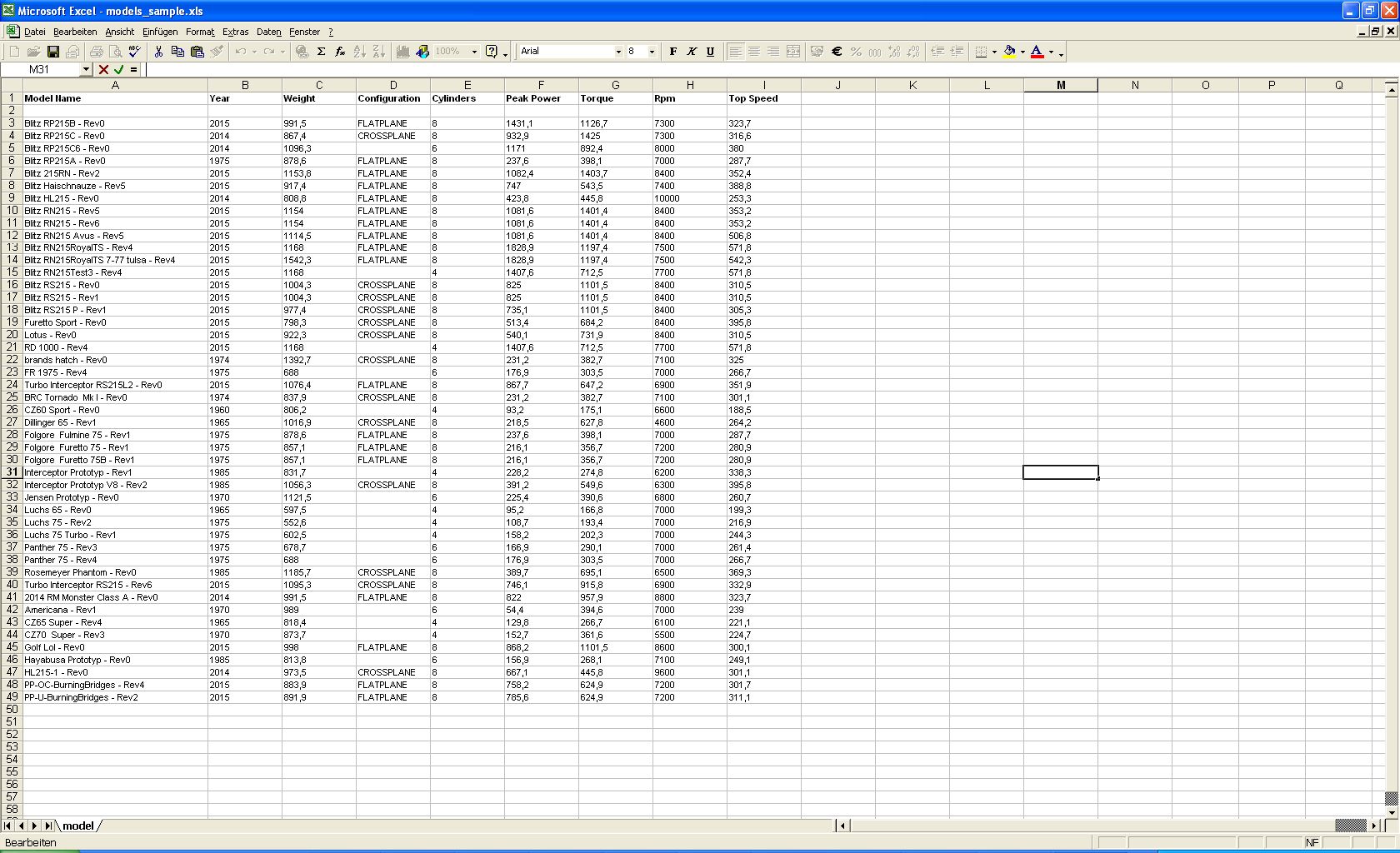This screenshot has width=1400, height=853.
Task: Select cell 'Lotus - Rev0'
Action: (115, 335)
